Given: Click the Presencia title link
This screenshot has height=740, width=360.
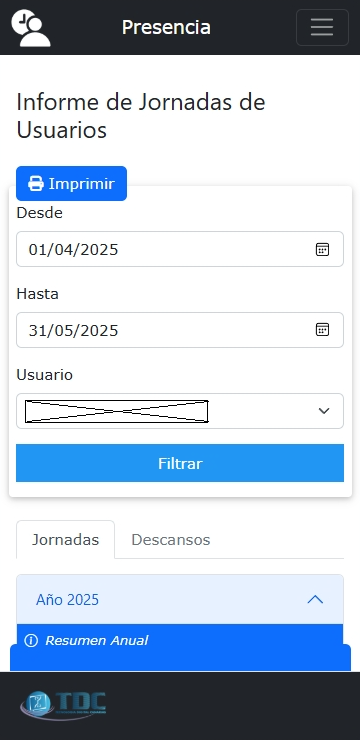Looking at the screenshot, I should [x=166, y=27].
